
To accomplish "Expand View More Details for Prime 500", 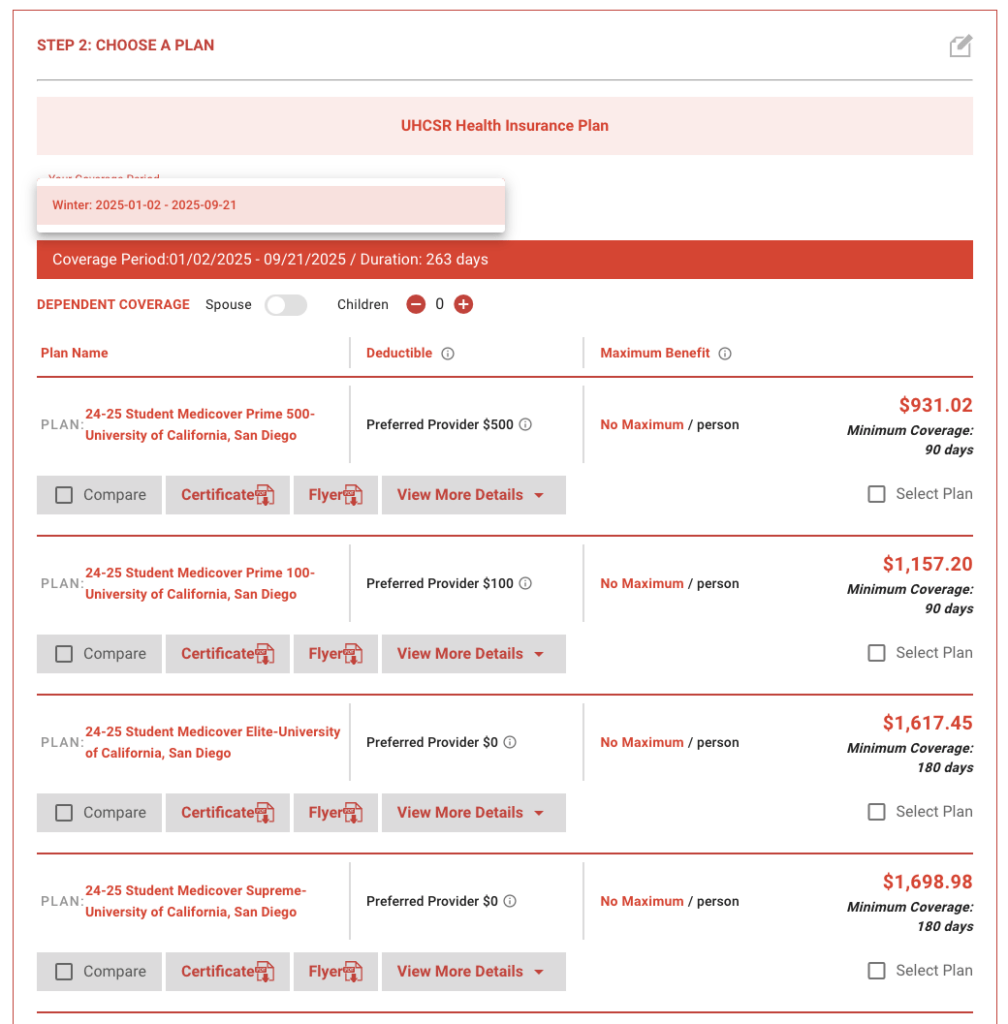I will 473,495.
